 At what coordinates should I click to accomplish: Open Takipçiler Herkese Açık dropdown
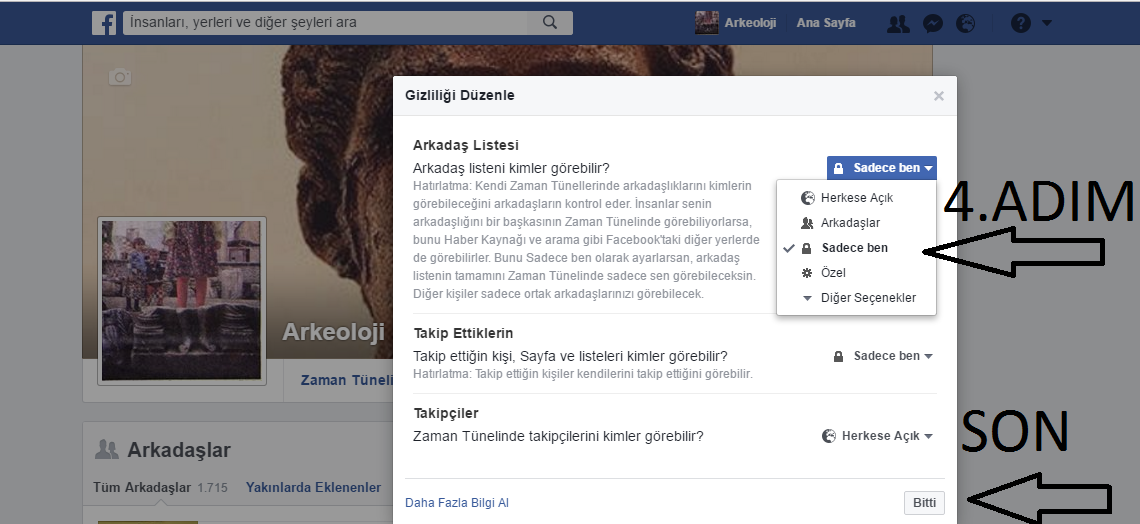877,436
